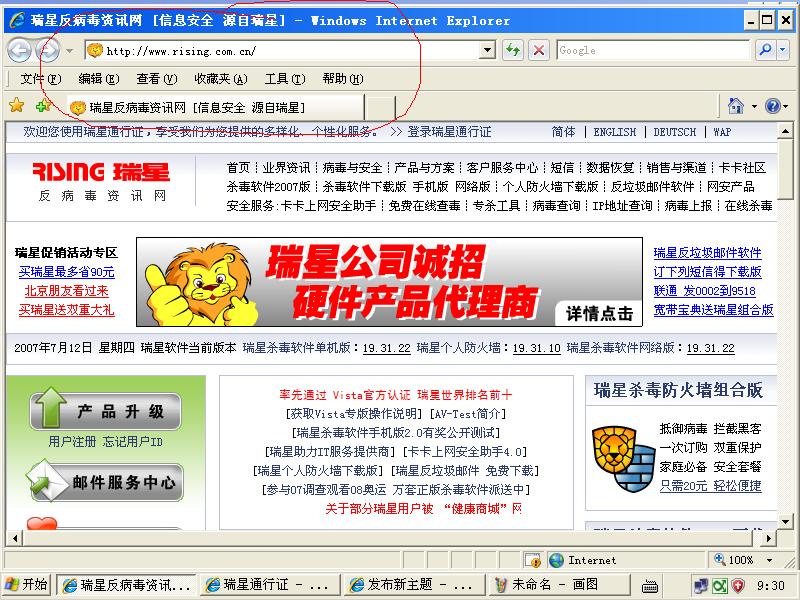Click the 忘记用户ID link
The width and height of the screenshot is (800, 600).
(x=133, y=442)
